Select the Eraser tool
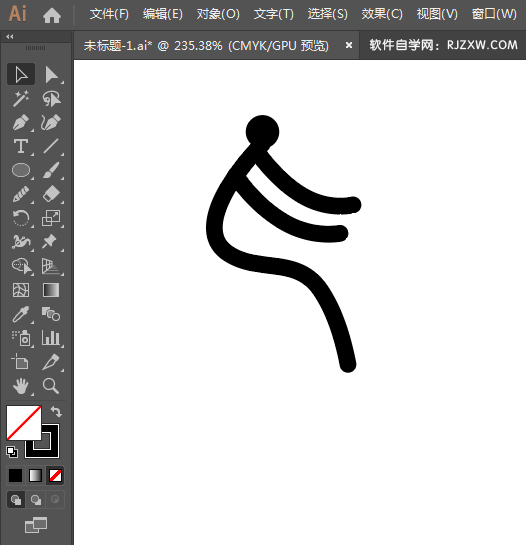 [51, 194]
